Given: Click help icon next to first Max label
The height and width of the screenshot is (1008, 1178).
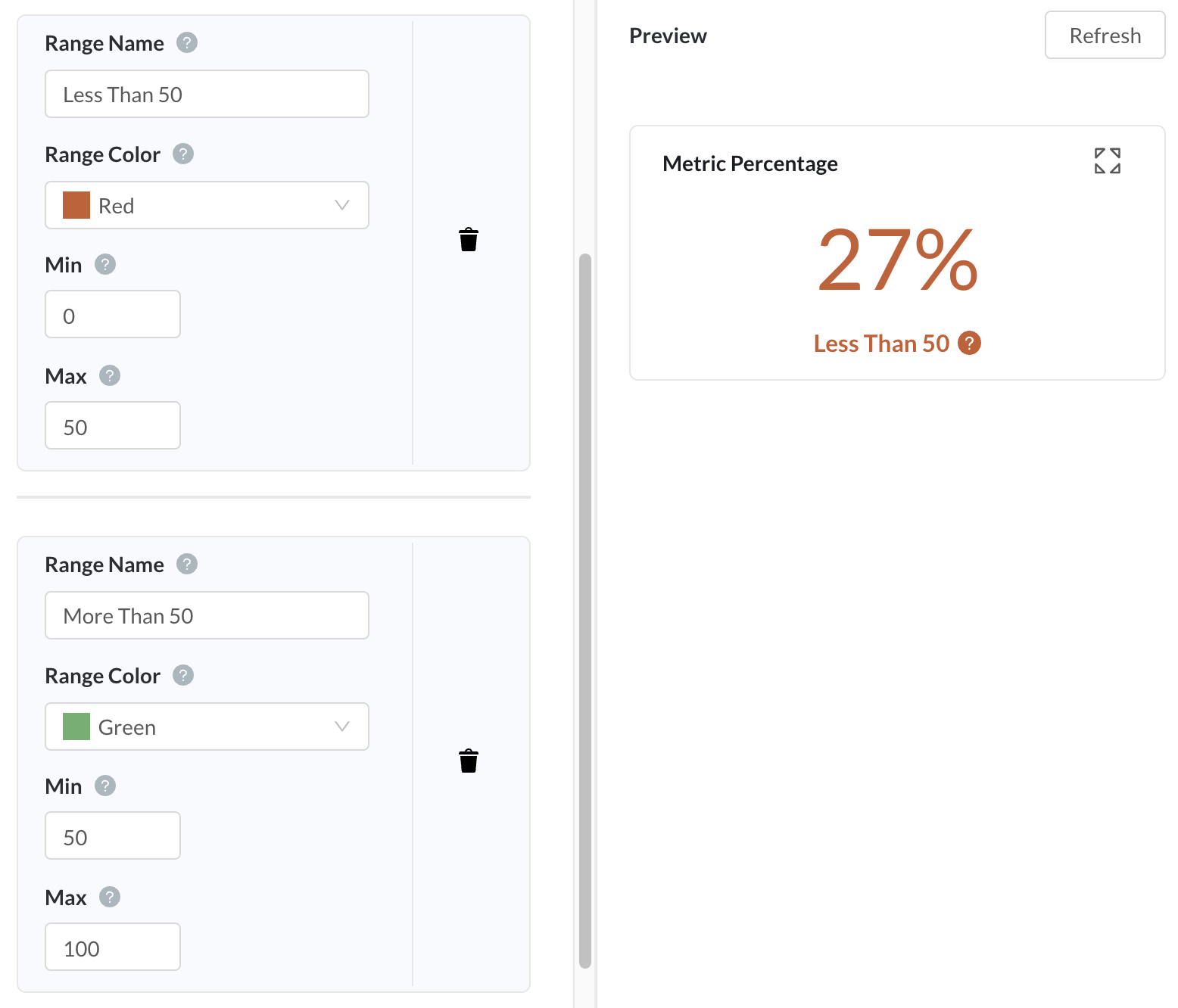Looking at the screenshot, I should tap(110, 375).
